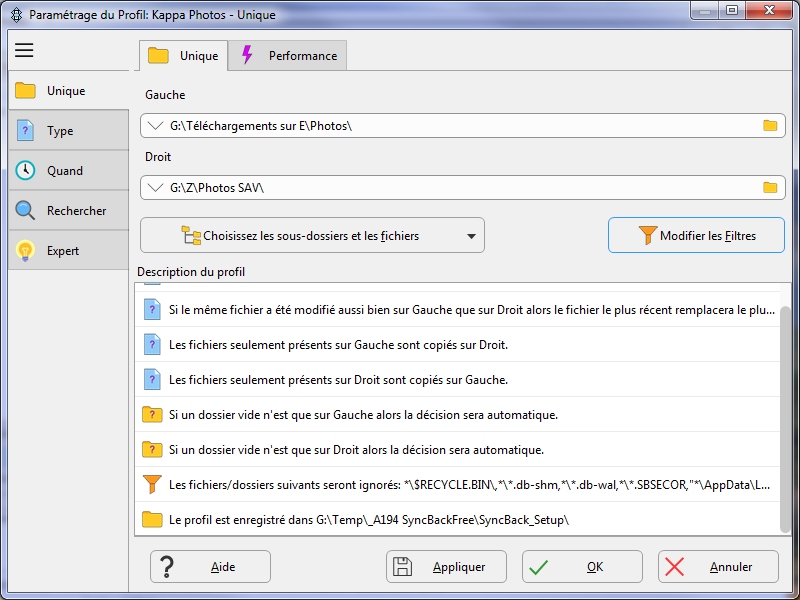The height and width of the screenshot is (600, 800).
Task: Click file icon beside 'même fichier' row
Action: pos(152,310)
